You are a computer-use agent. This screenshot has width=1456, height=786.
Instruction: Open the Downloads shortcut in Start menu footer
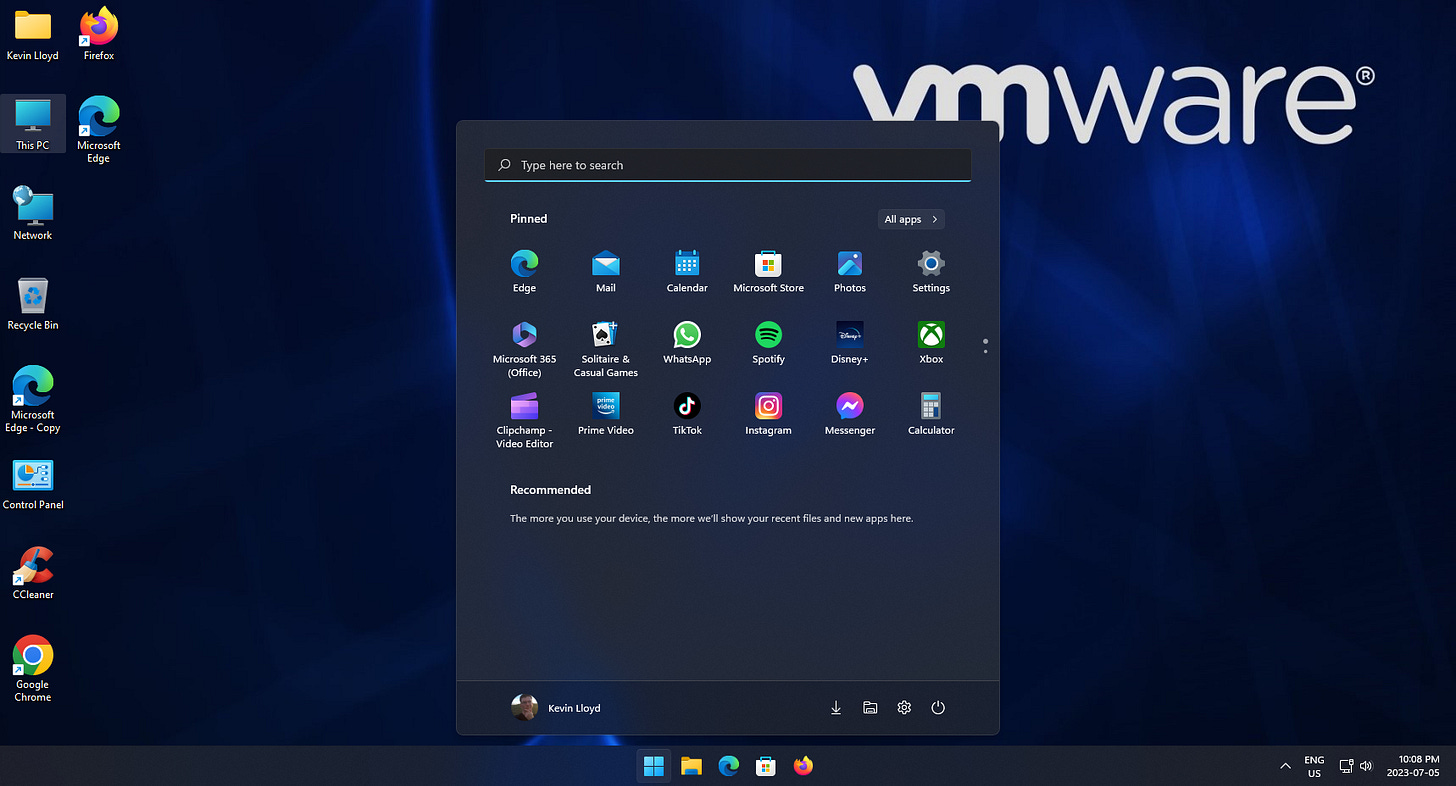click(835, 707)
